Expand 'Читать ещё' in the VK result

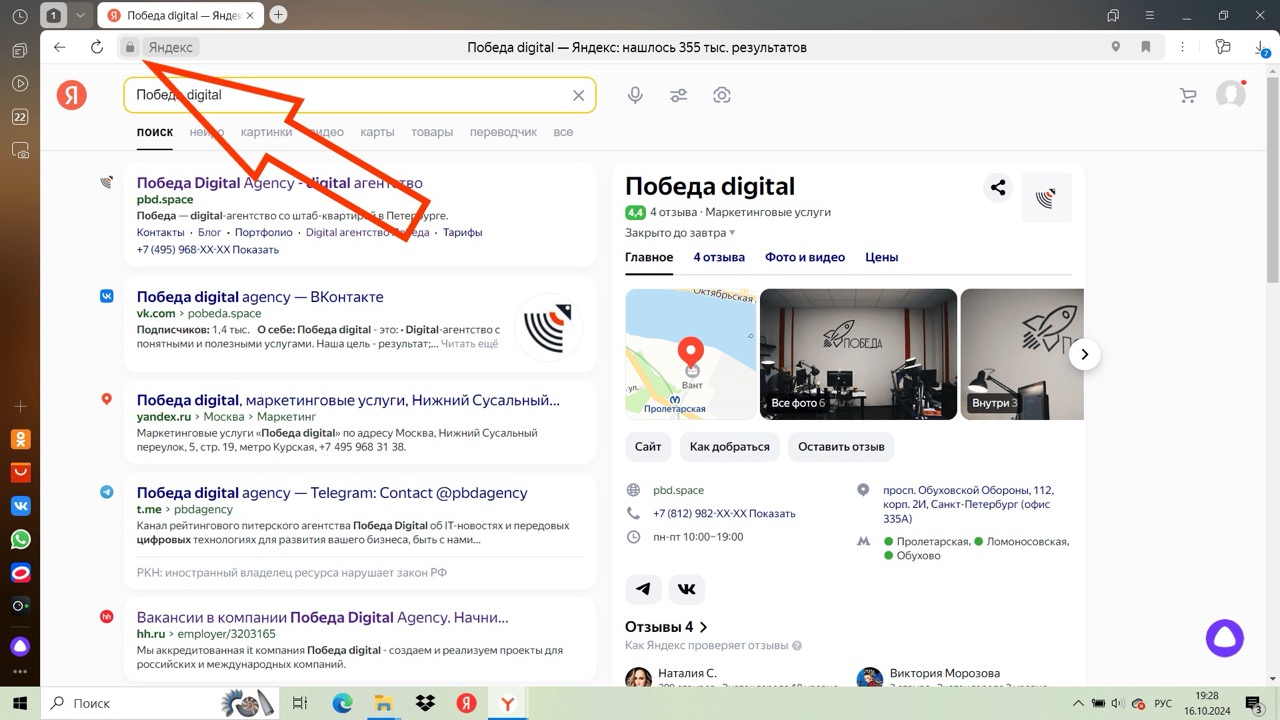click(x=469, y=343)
